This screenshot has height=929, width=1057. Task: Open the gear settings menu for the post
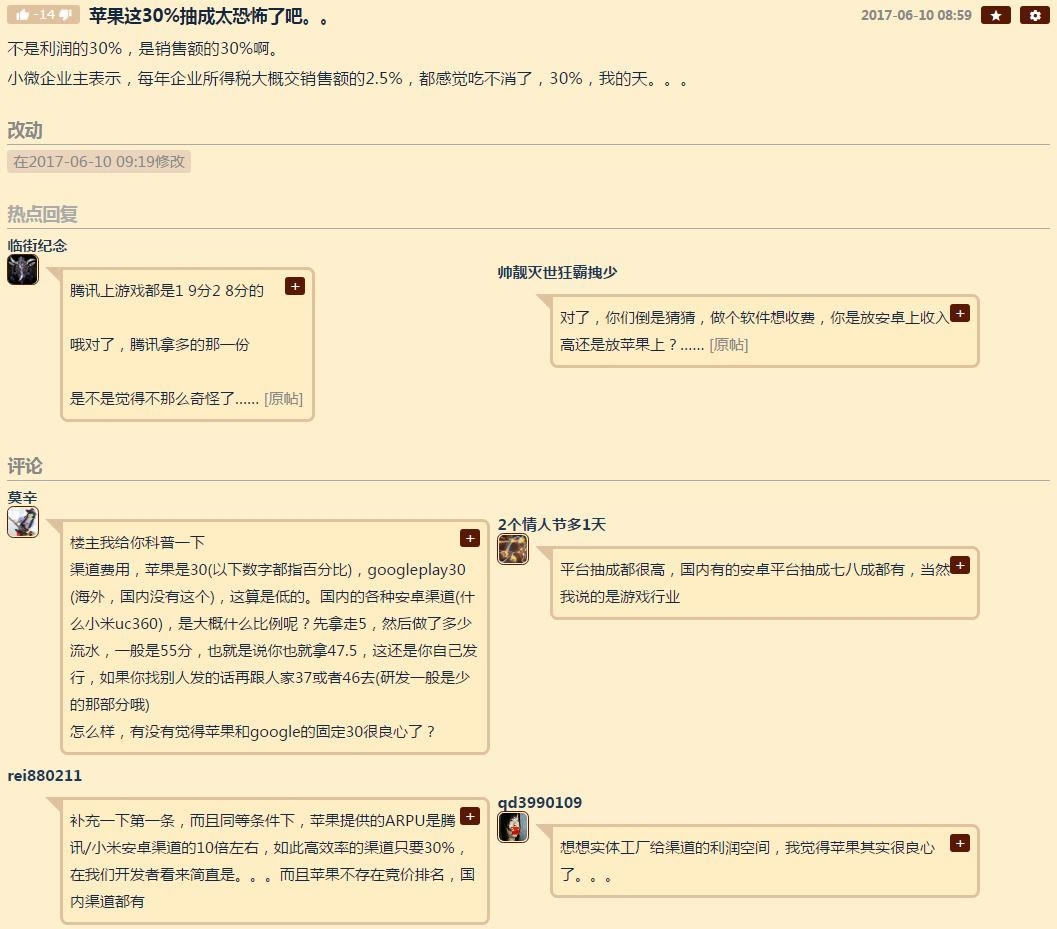tap(1035, 15)
